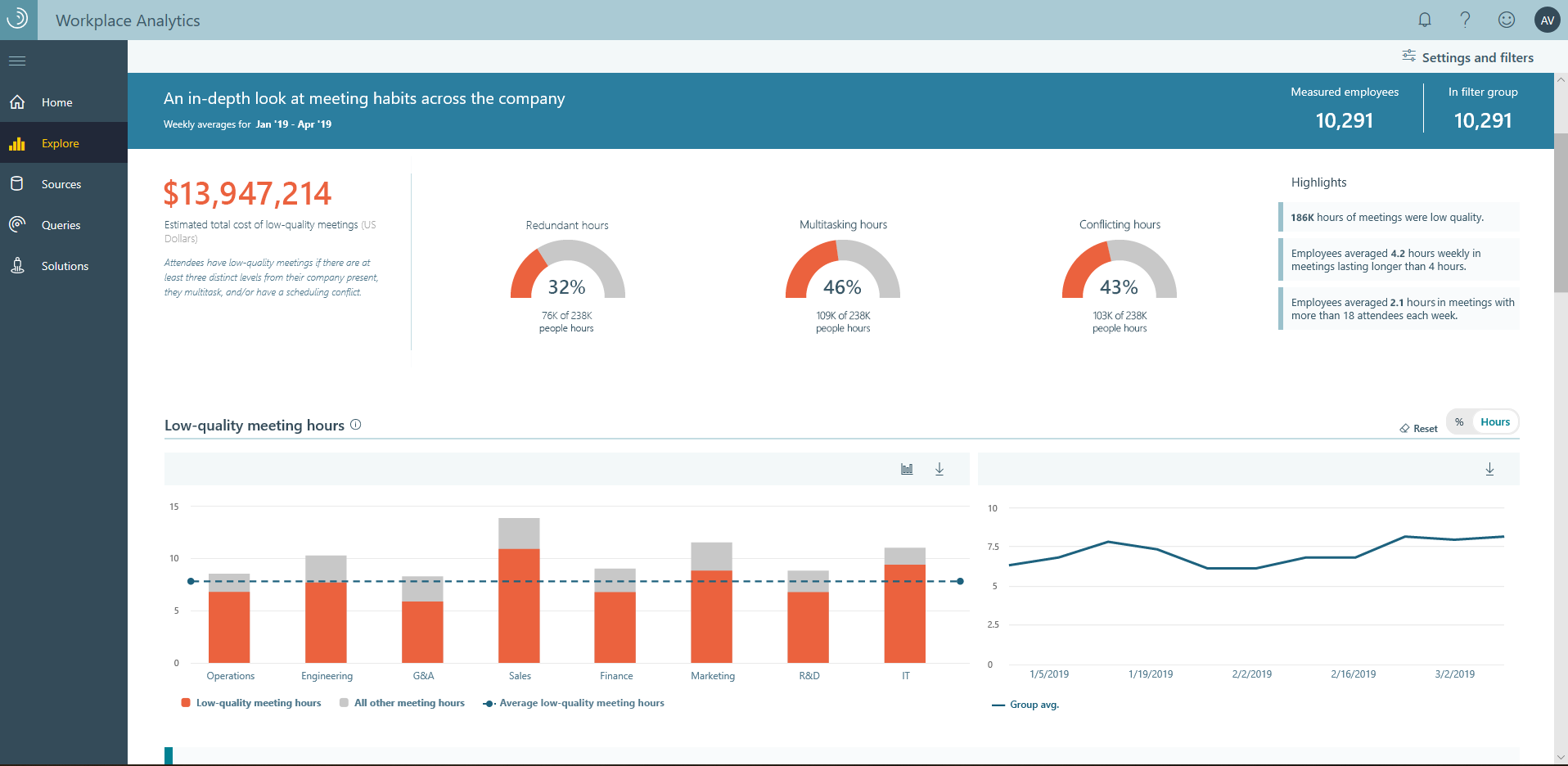
Task: Collapse the hamburger navigation menu
Action: click(x=17, y=61)
